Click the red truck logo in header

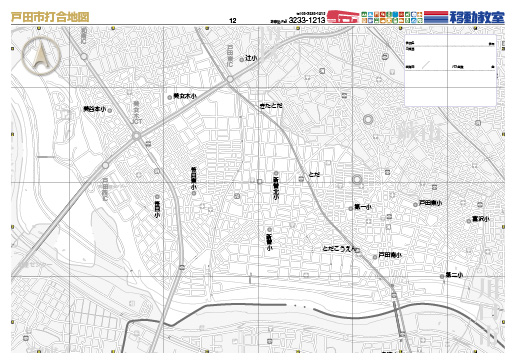[343, 16]
